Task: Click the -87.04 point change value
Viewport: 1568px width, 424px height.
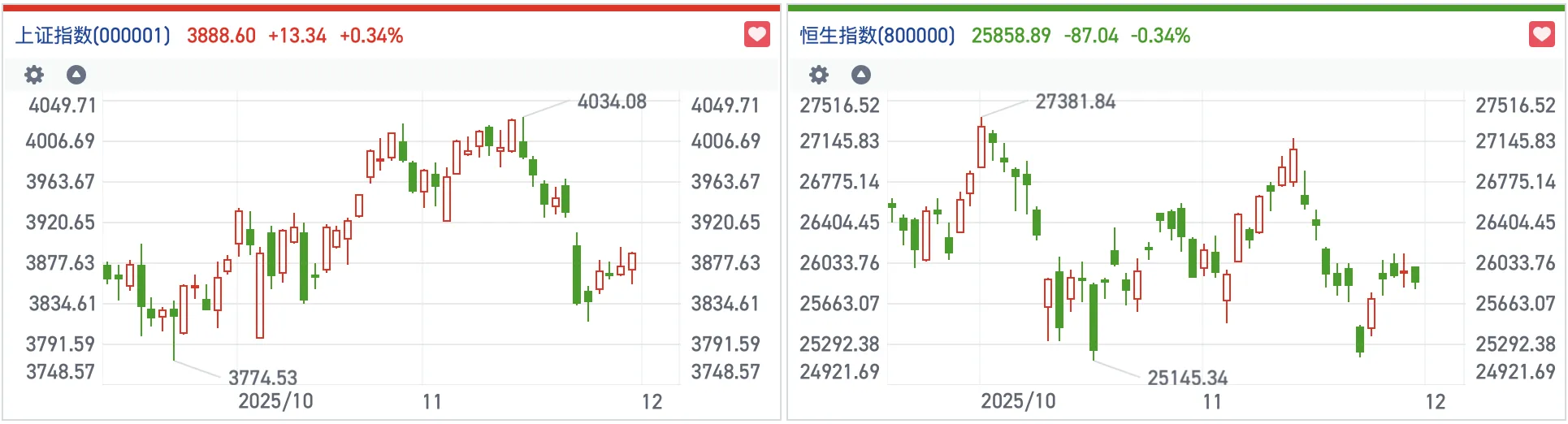Action: (1091, 36)
